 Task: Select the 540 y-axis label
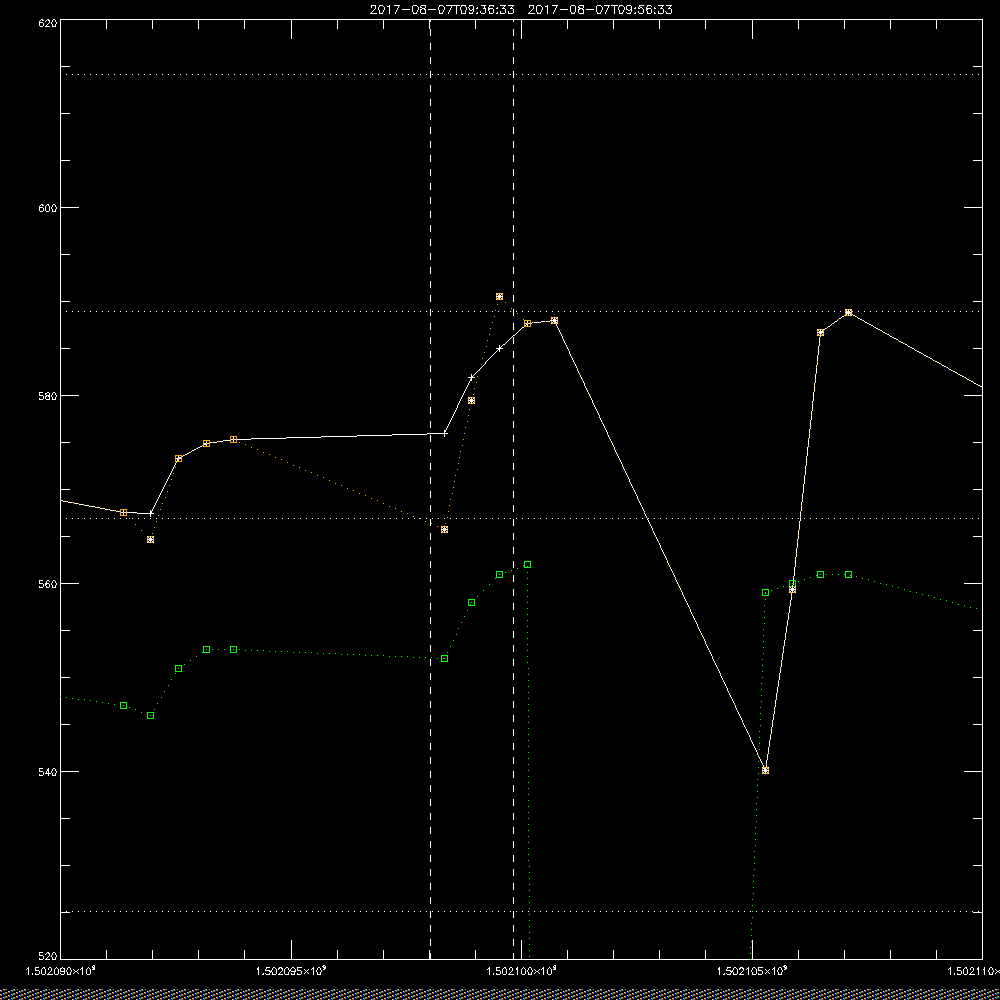click(x=48, y=772)
